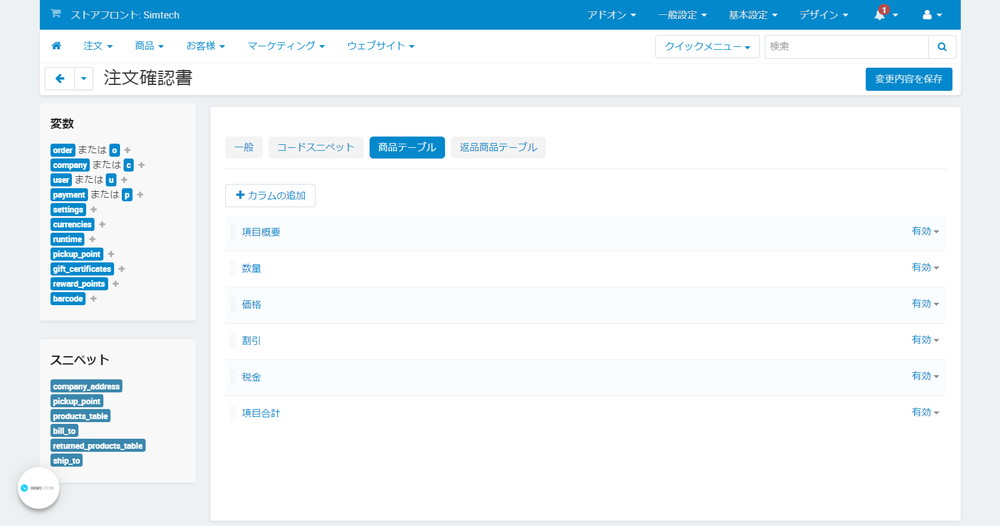Image resolution: width=1000 pixels, height=526 pixels.
Task: Click the drag handle of 割引 row
Action: pyautogui.click(x=233, y=340)
